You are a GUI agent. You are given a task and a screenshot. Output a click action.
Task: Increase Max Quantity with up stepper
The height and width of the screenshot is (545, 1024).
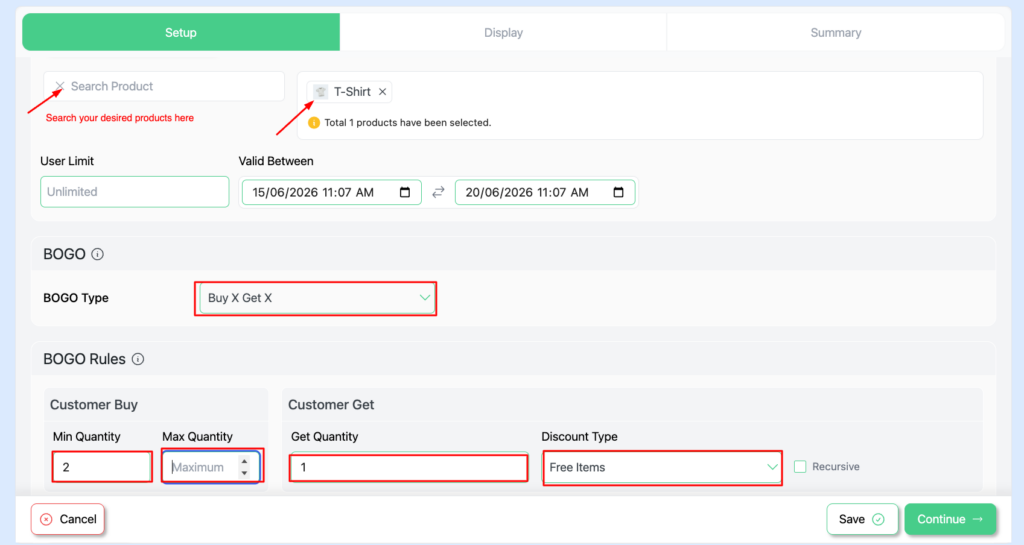244,462
